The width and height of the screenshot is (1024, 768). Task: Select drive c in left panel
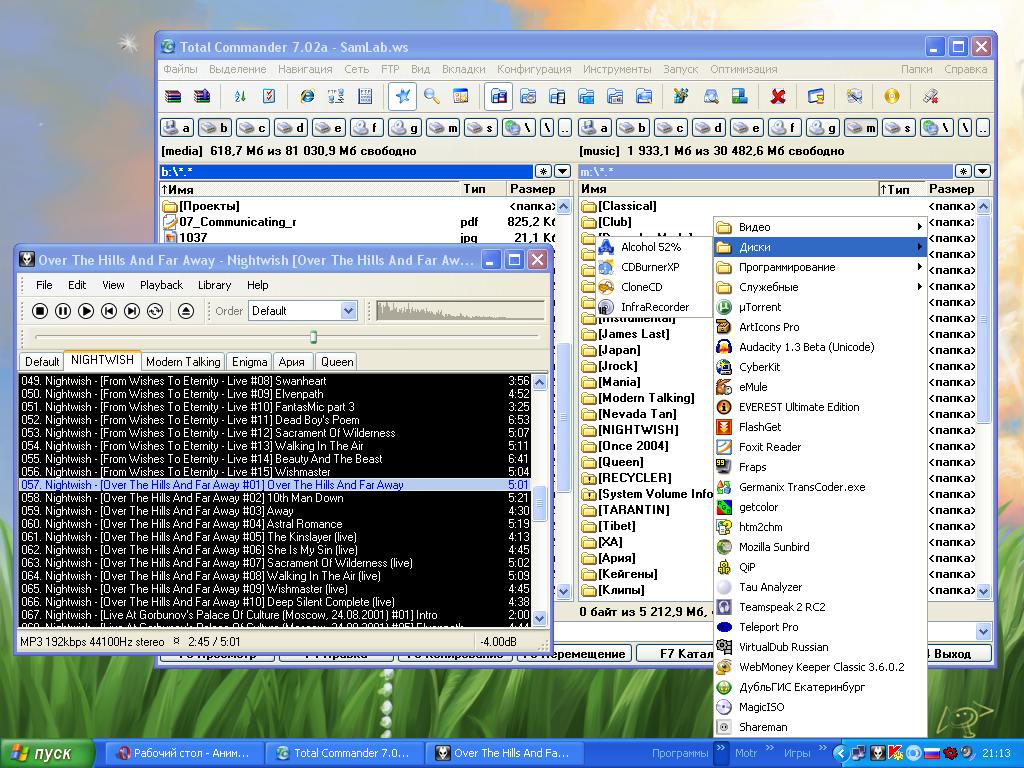tap(253, 127)
